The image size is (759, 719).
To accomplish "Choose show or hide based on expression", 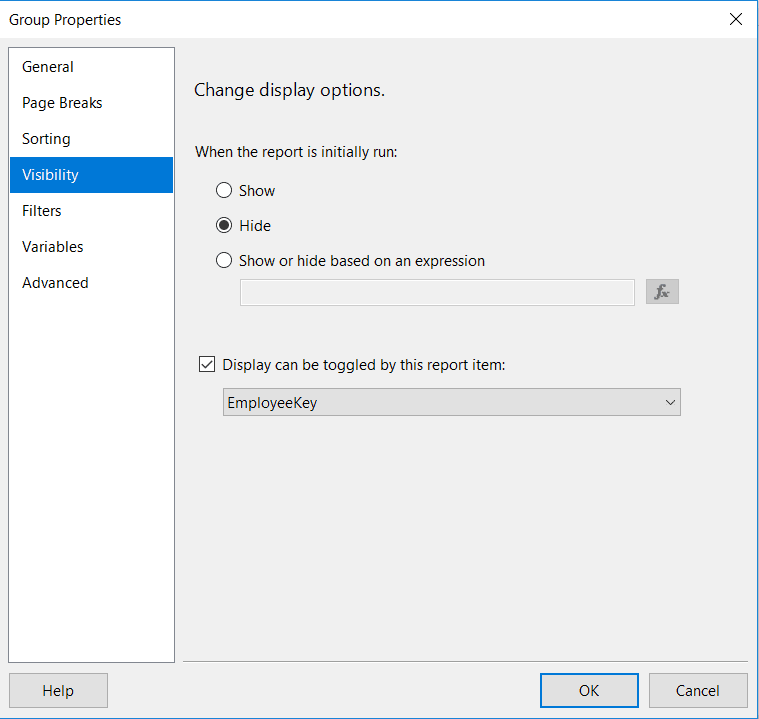I will click(x=224, y=261).
